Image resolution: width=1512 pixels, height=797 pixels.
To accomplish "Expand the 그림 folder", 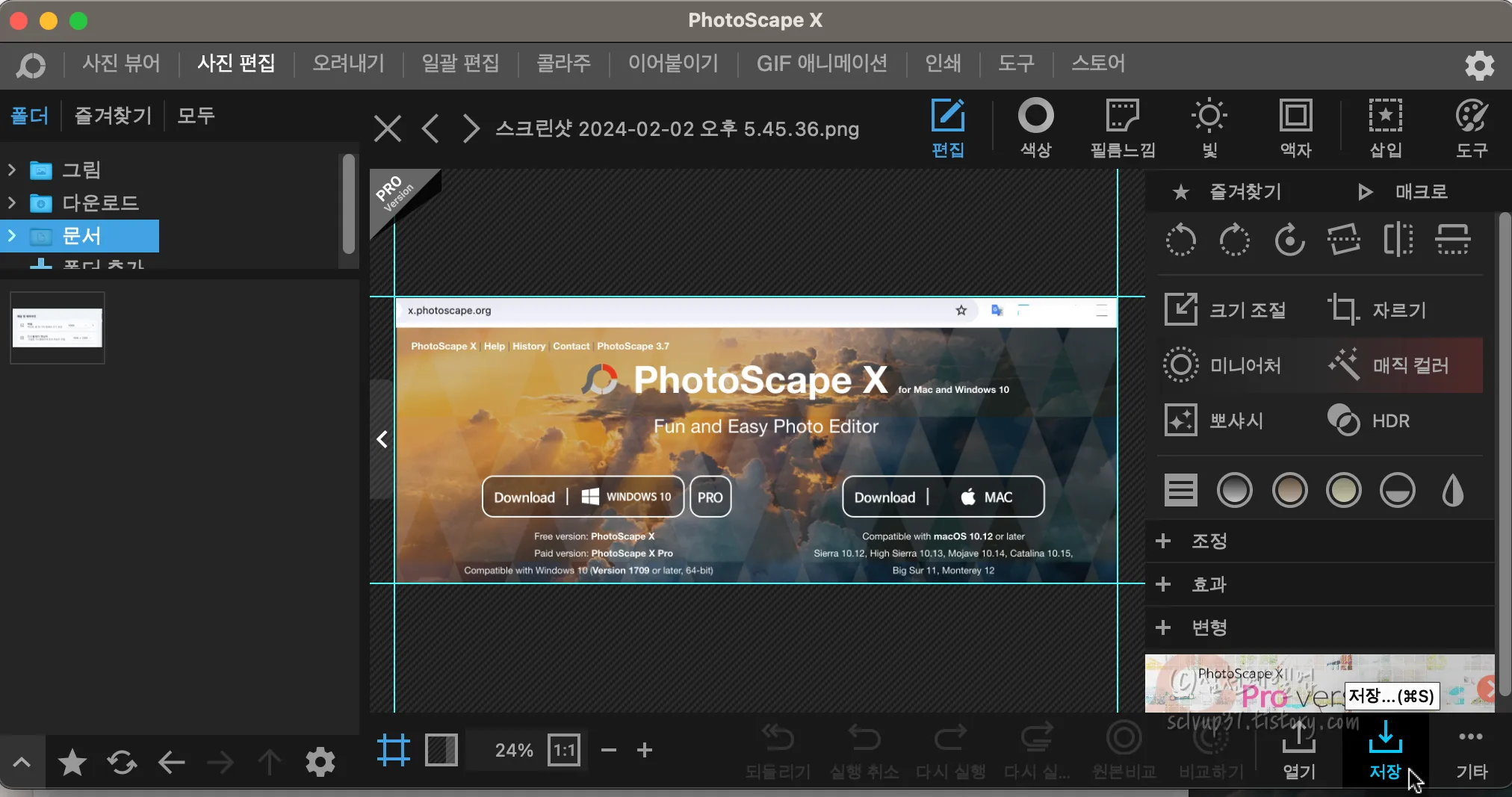I will coord(11,170).
